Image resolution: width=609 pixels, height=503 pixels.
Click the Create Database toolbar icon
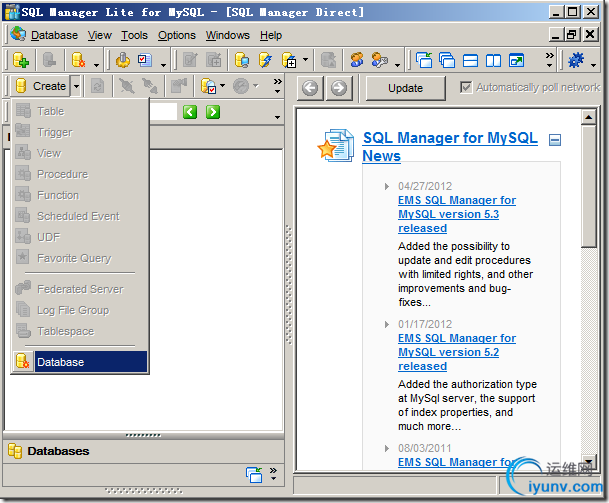click(x=78, y=60)
